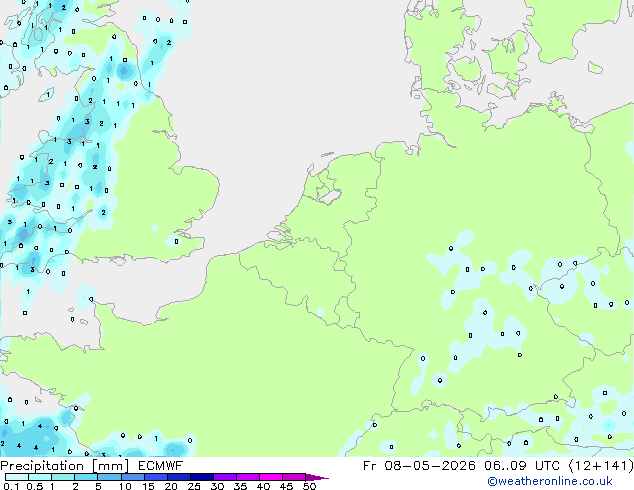Click the '40' legend scale value
Image resolution: width=634 pixels, height=490 pixels.
[x=263, y=486]
